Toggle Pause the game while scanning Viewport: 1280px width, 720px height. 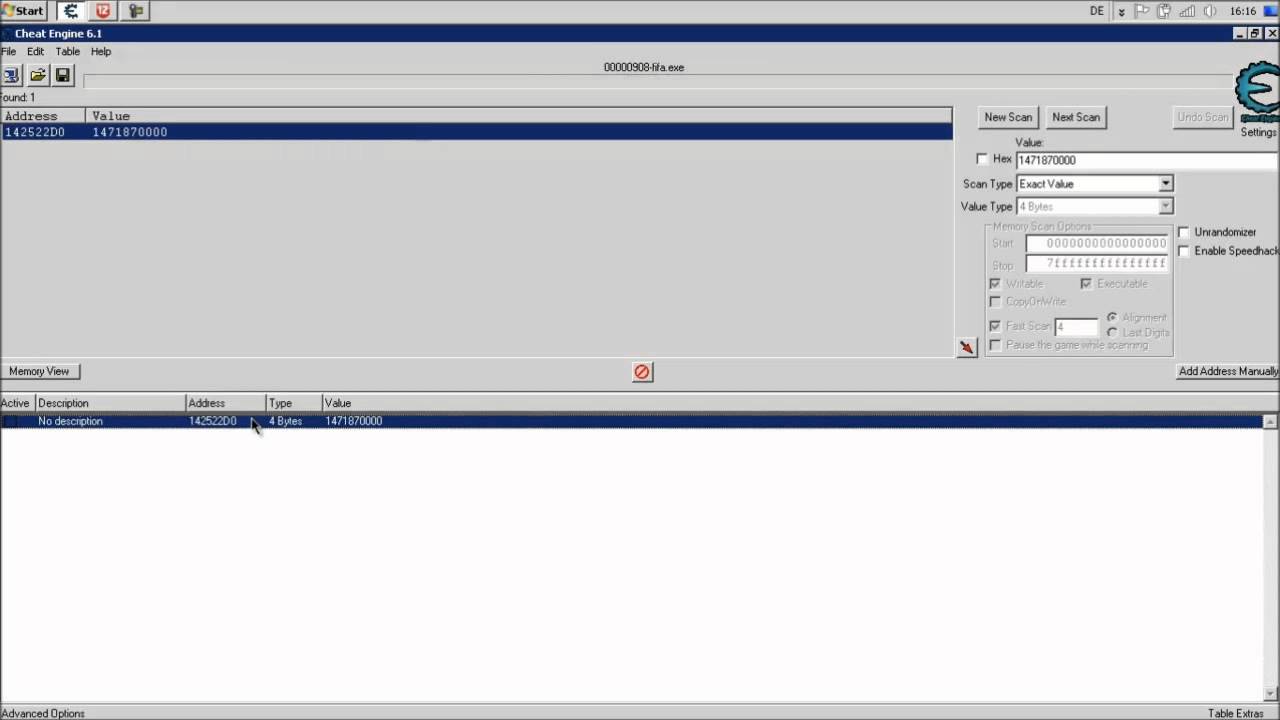[x=995, y=345]
